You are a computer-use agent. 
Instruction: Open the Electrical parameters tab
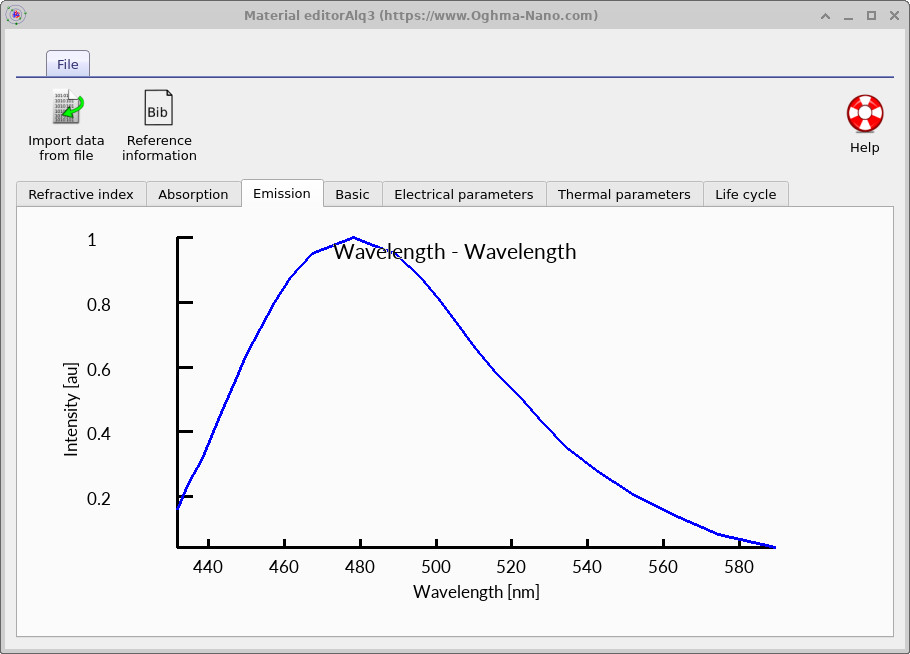(x=463, y=194)
